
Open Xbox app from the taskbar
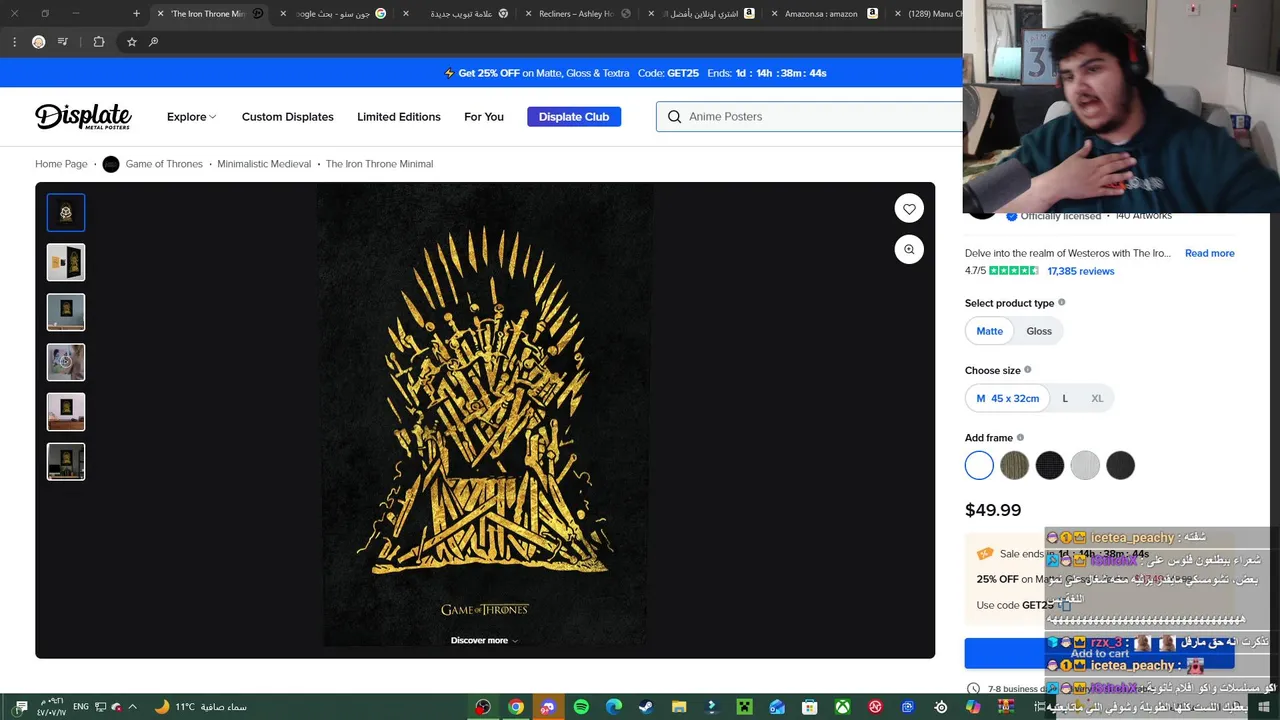pyautogui.click(x=843, y=707)
